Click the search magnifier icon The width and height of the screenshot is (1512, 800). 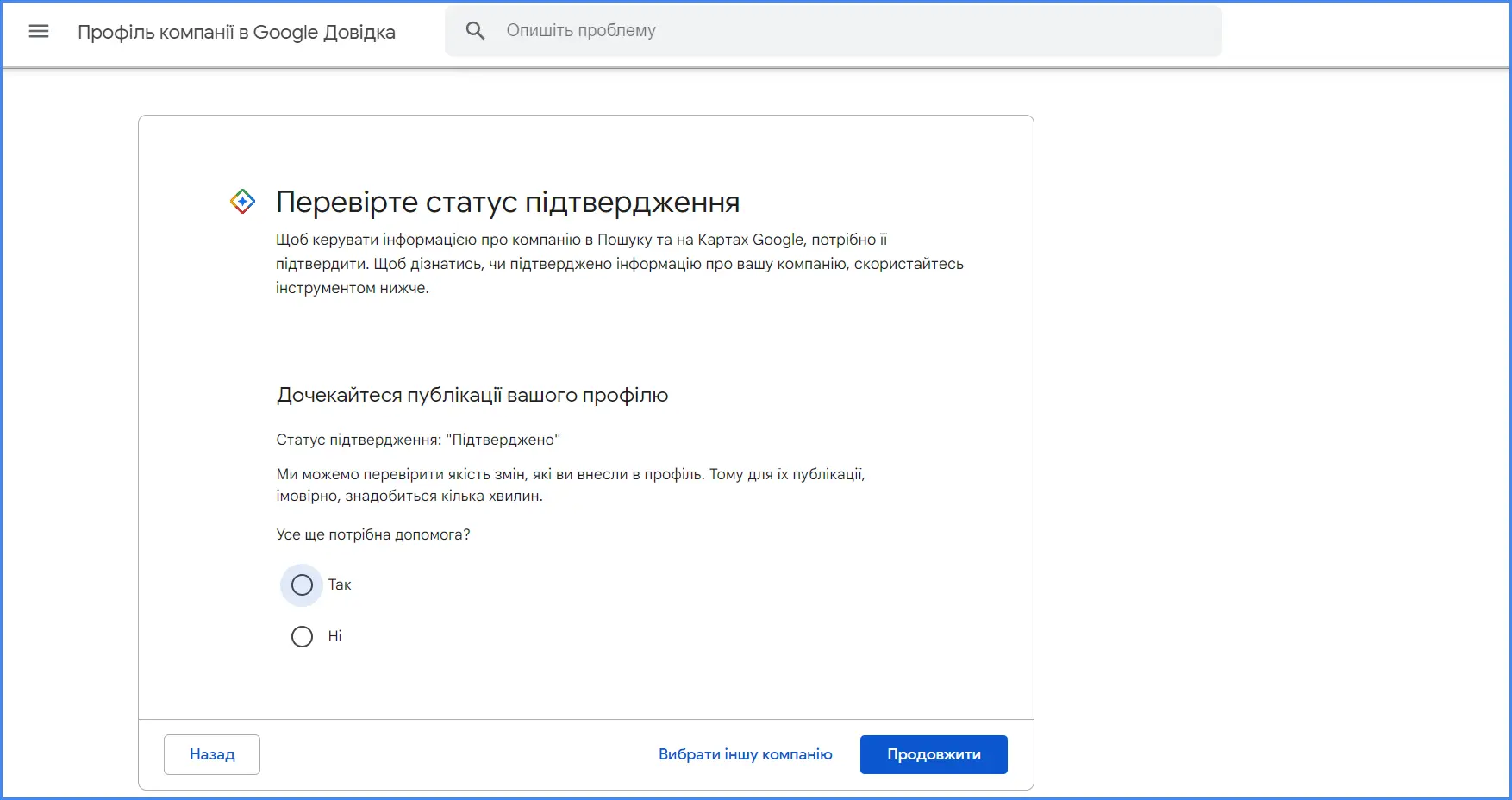pos(475,31)
